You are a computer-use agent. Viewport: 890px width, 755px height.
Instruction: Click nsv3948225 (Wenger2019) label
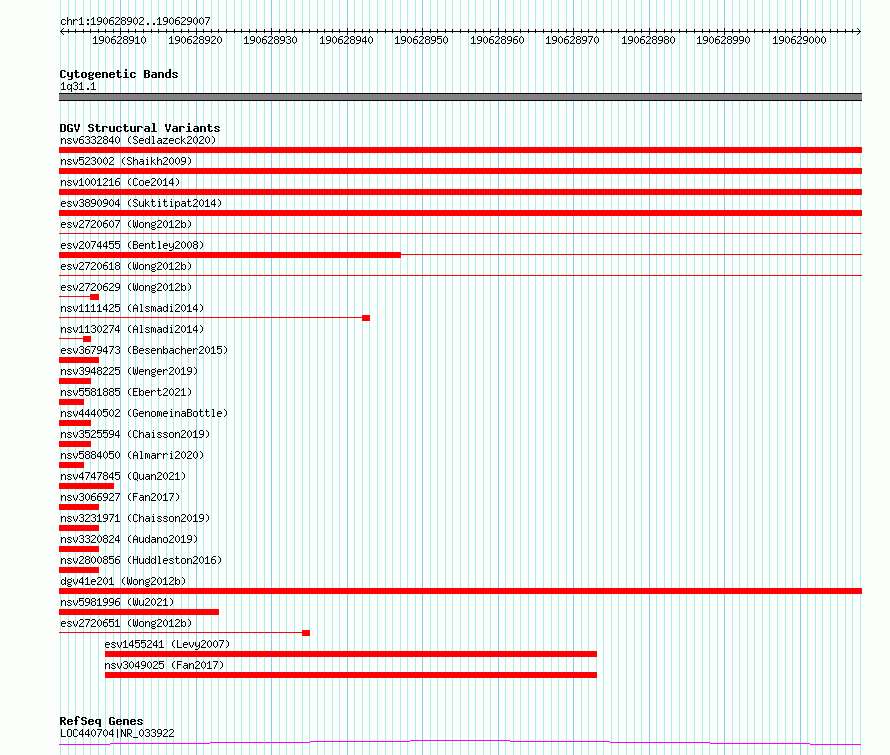point(129,371)
